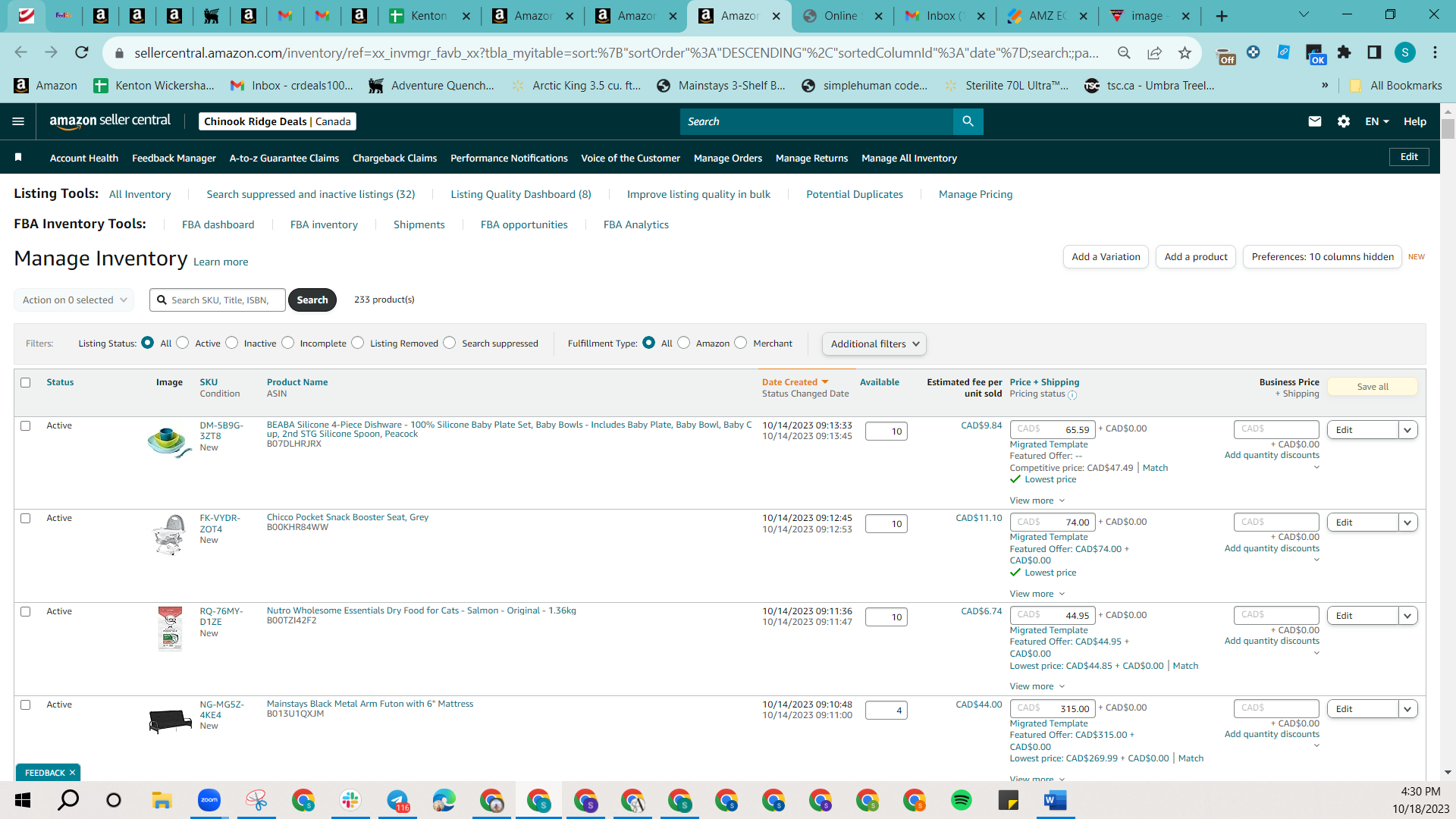The height and width of the screenshot is (819, 1456).
Task: Open the Seller Central hamburger menu
Action: tap(18, 121)
